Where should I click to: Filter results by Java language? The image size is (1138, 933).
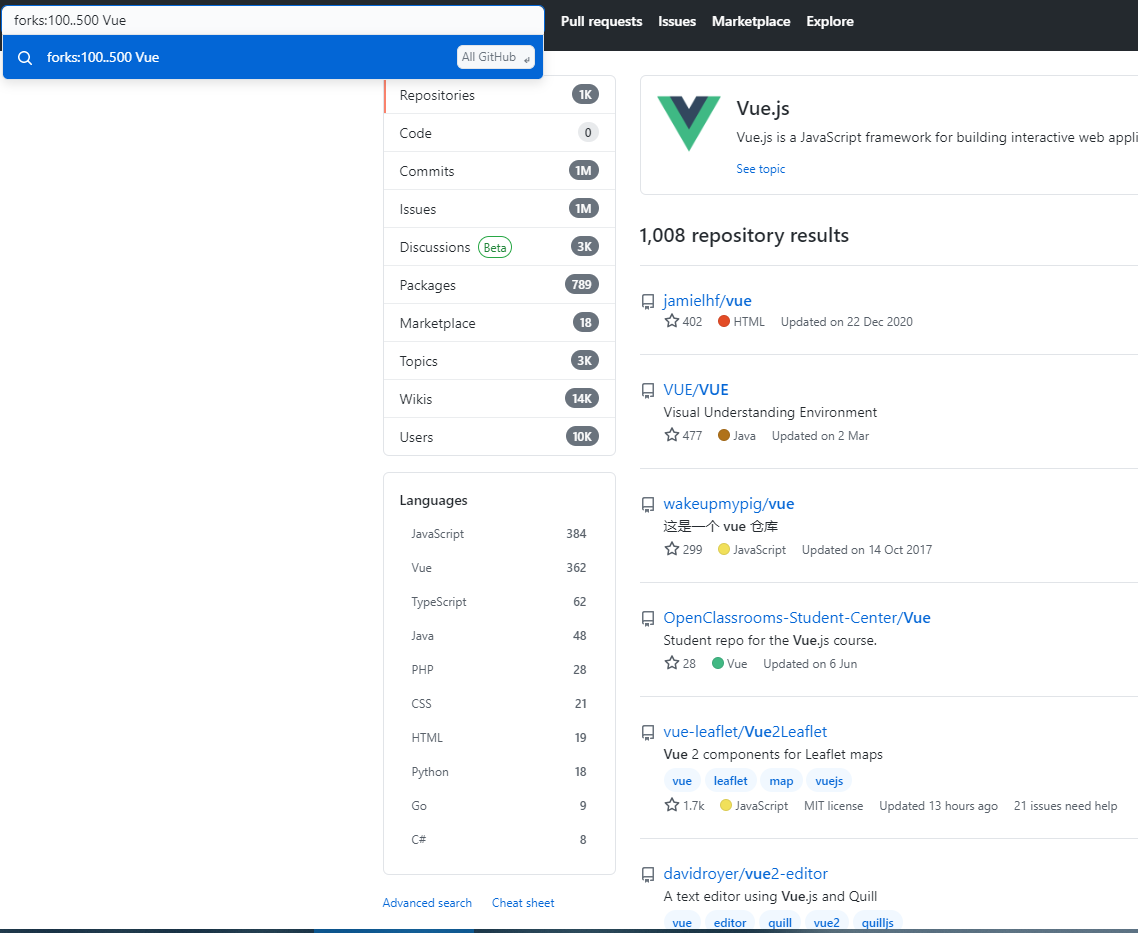point(499,636)
